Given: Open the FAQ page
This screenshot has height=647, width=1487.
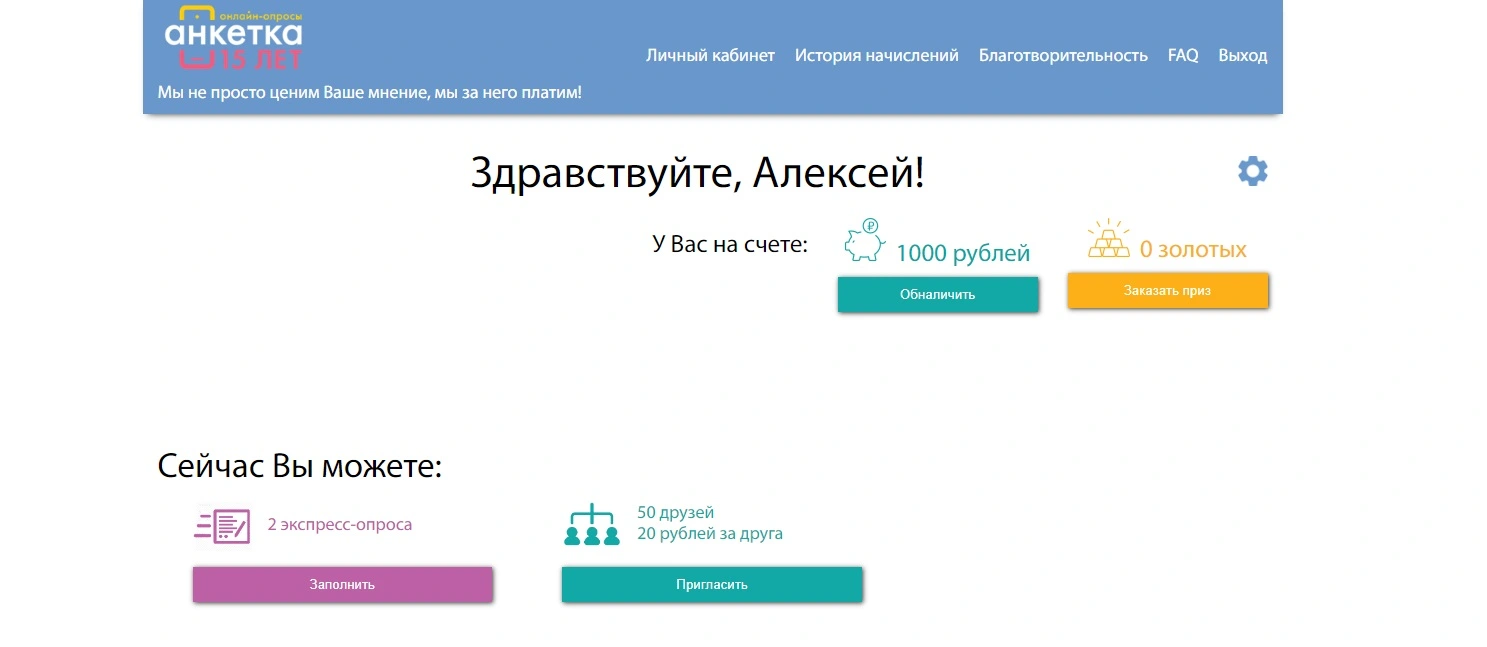Looking at the screenshot, I should pyautogui.click(x=1183, y=55).
